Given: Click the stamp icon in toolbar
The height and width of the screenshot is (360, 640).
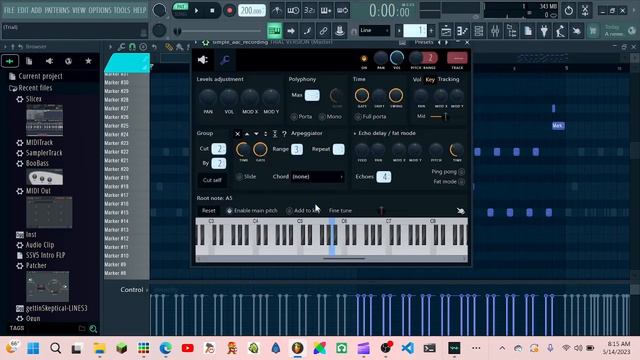Looking at the screenshot, I should 340,31.
